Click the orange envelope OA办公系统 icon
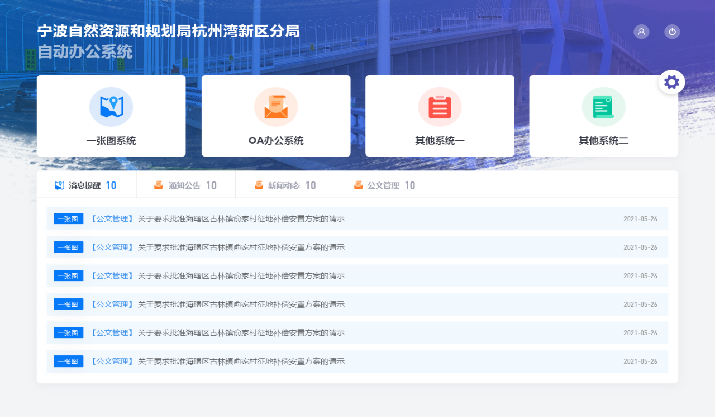 click(275, 105)
